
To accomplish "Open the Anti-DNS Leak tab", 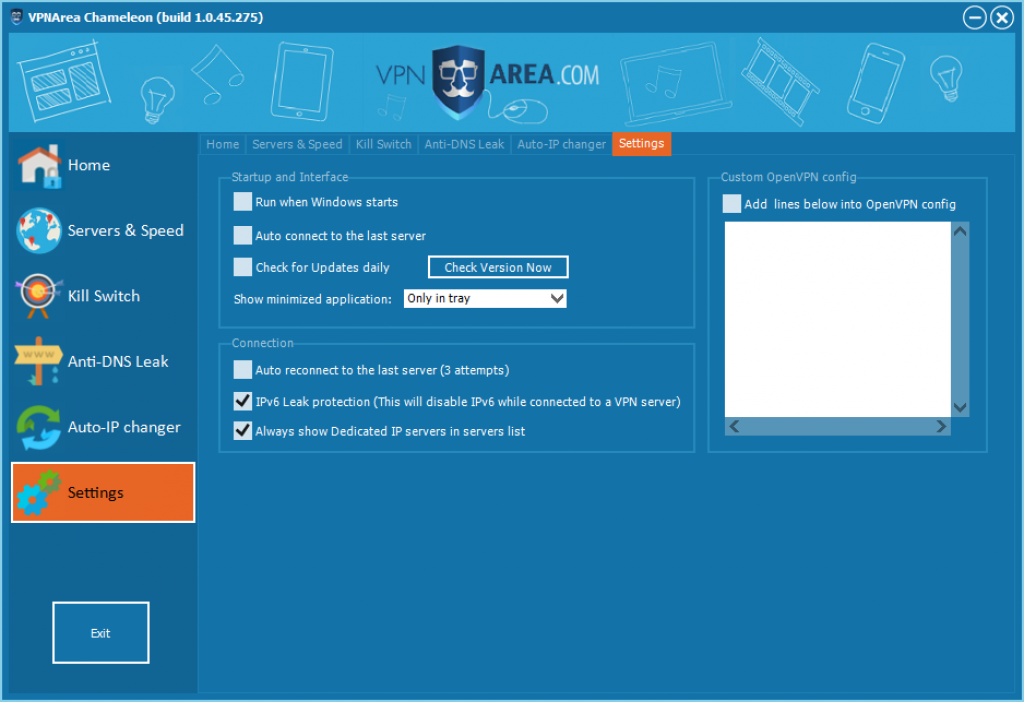I will (464, 144).
